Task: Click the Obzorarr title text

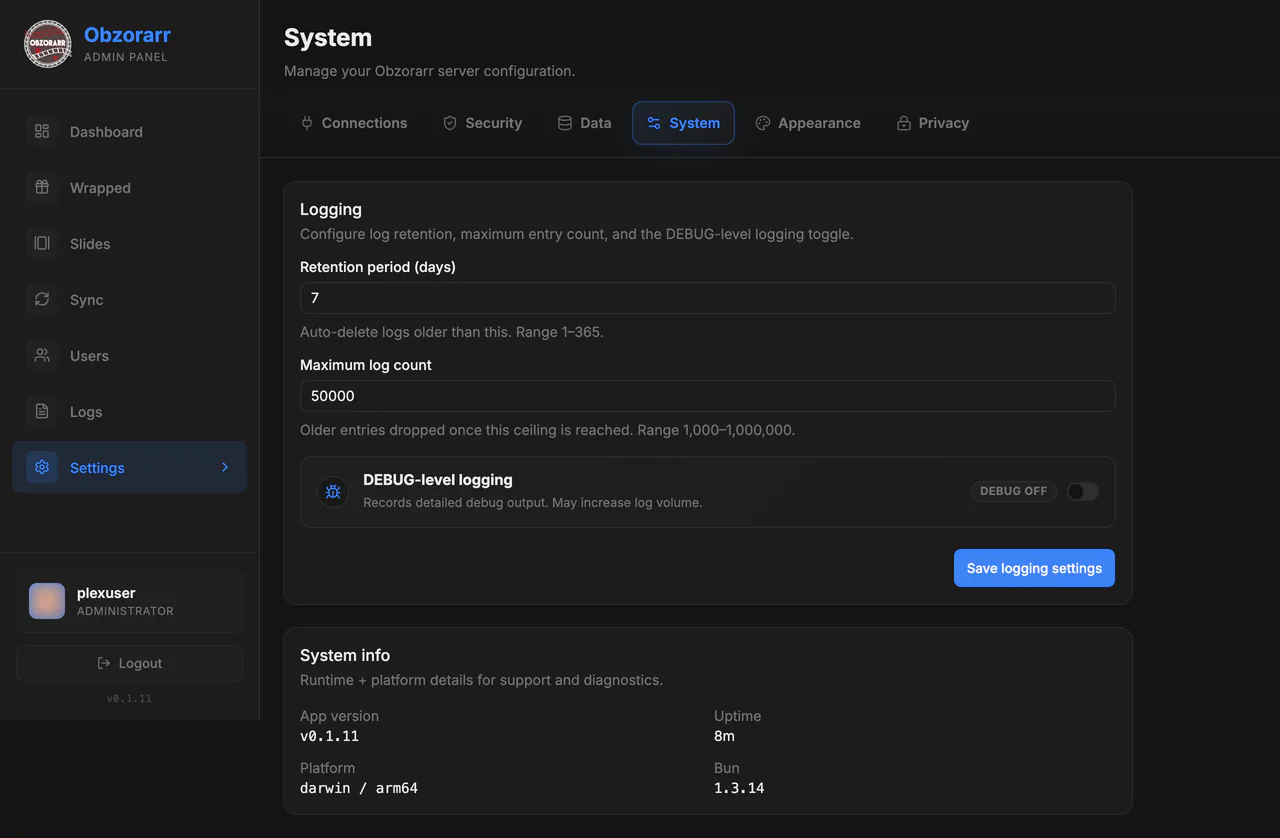Action: coord(127,35)
